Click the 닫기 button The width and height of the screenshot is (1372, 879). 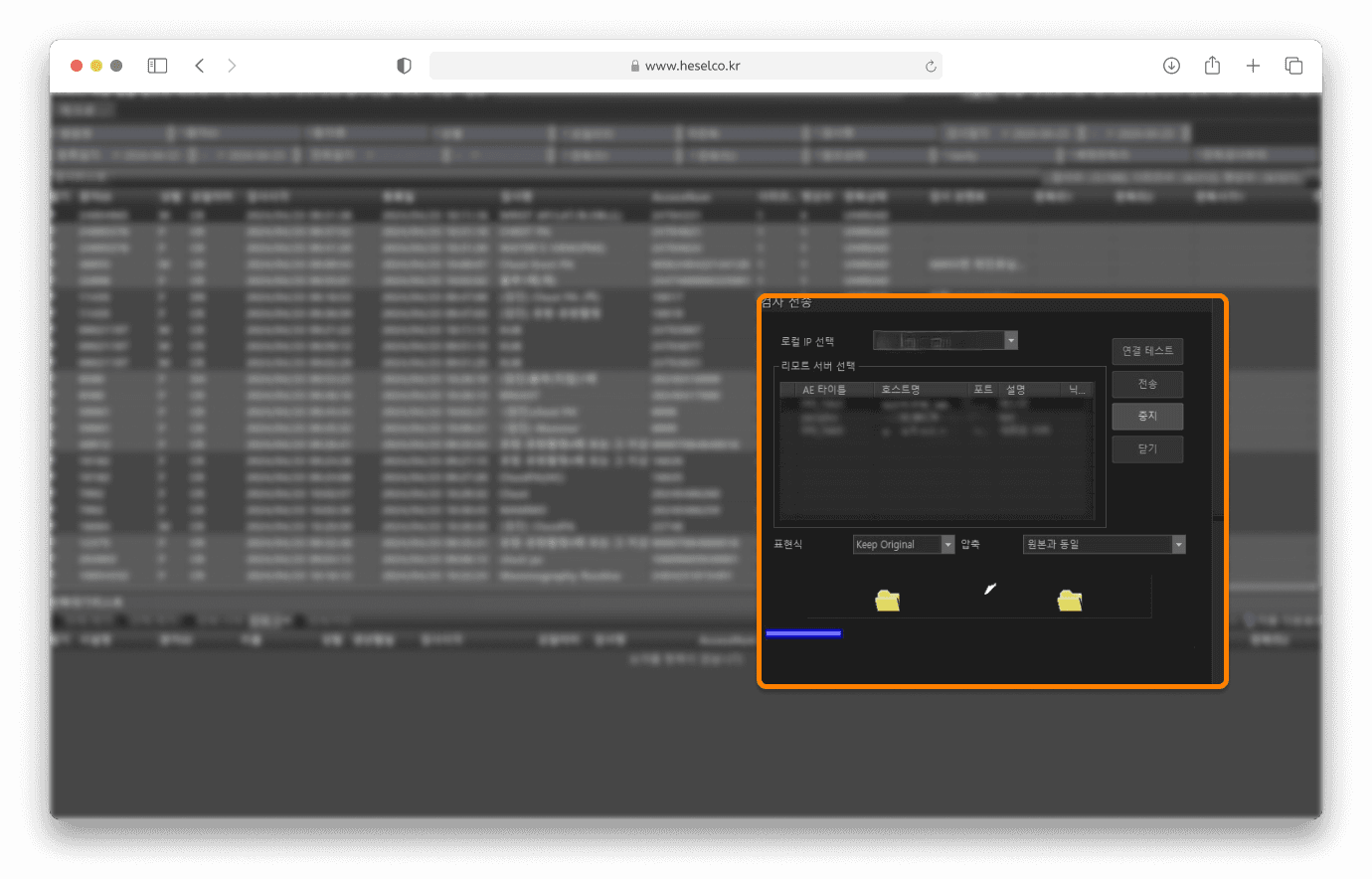click(x=1147, y=448)
